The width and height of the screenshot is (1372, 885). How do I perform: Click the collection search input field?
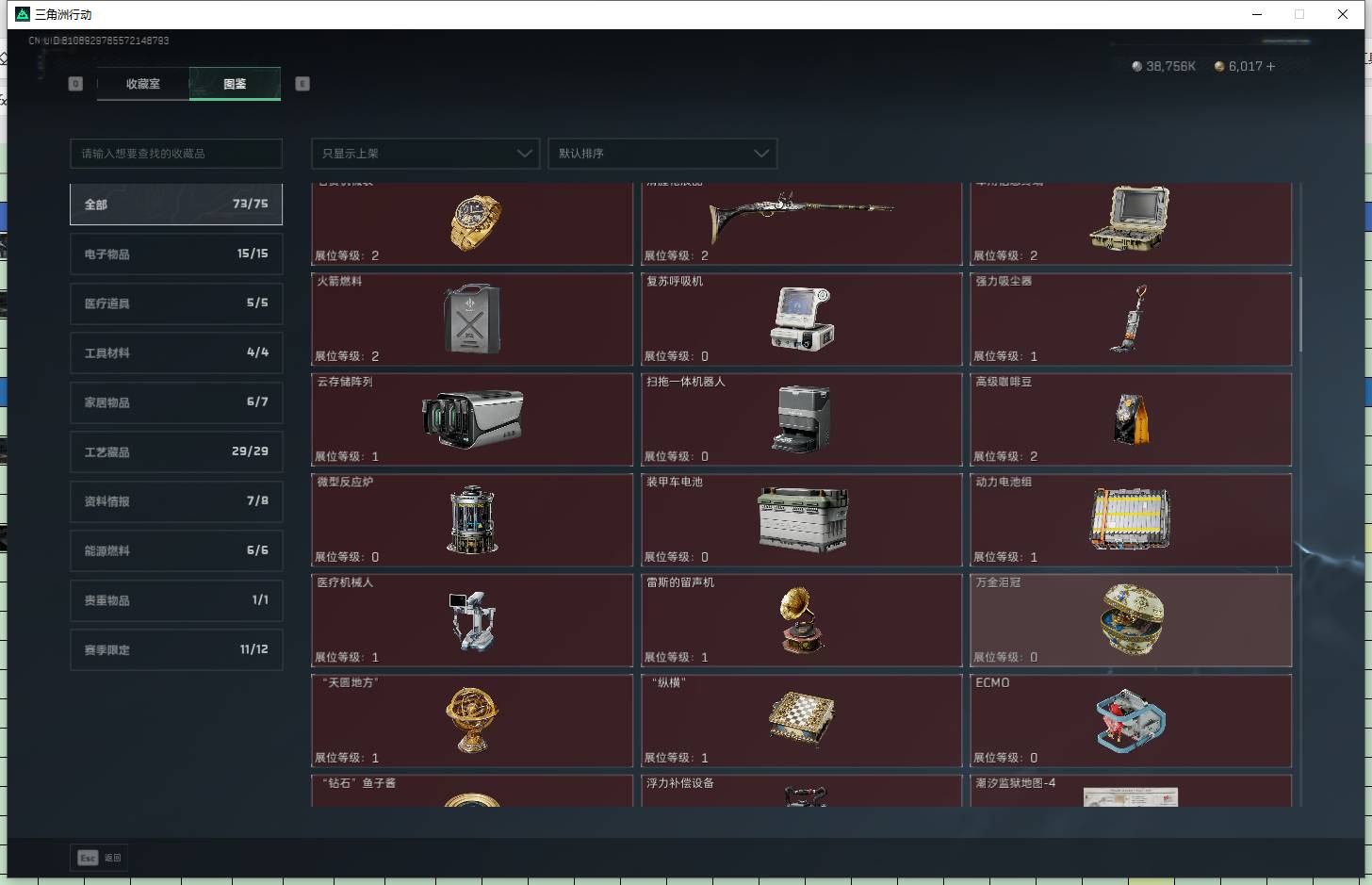[x=176, y=154]
